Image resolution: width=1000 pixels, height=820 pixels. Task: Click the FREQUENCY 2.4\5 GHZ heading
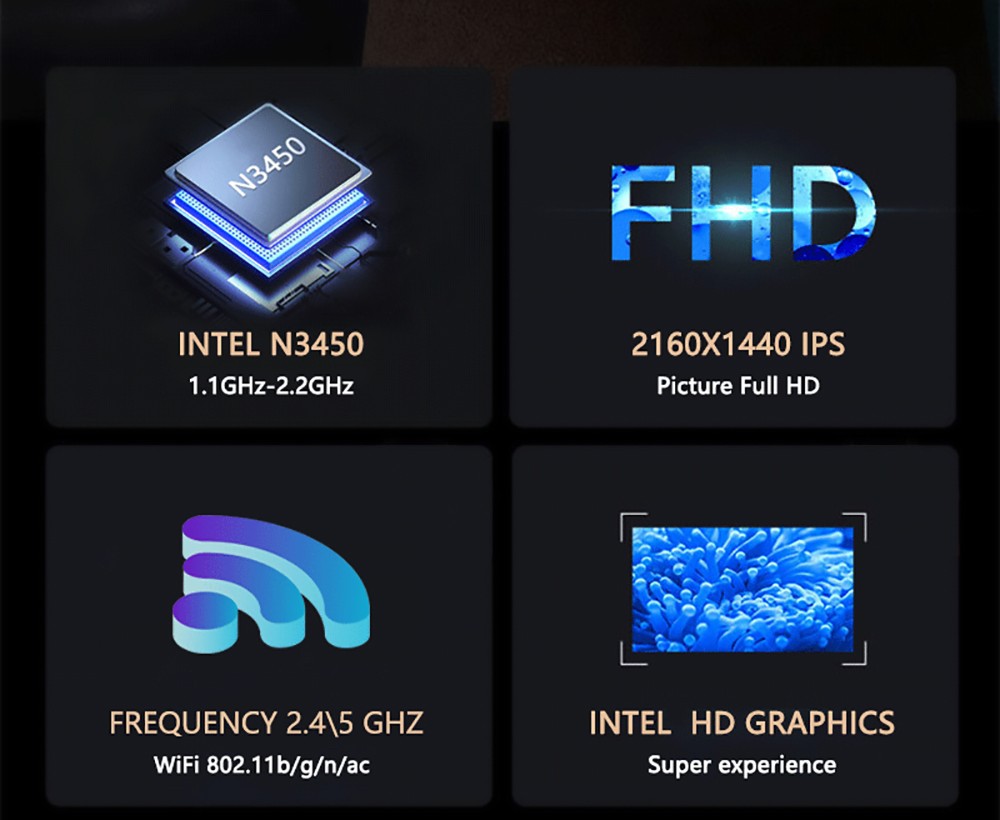[x=266, y=723]
